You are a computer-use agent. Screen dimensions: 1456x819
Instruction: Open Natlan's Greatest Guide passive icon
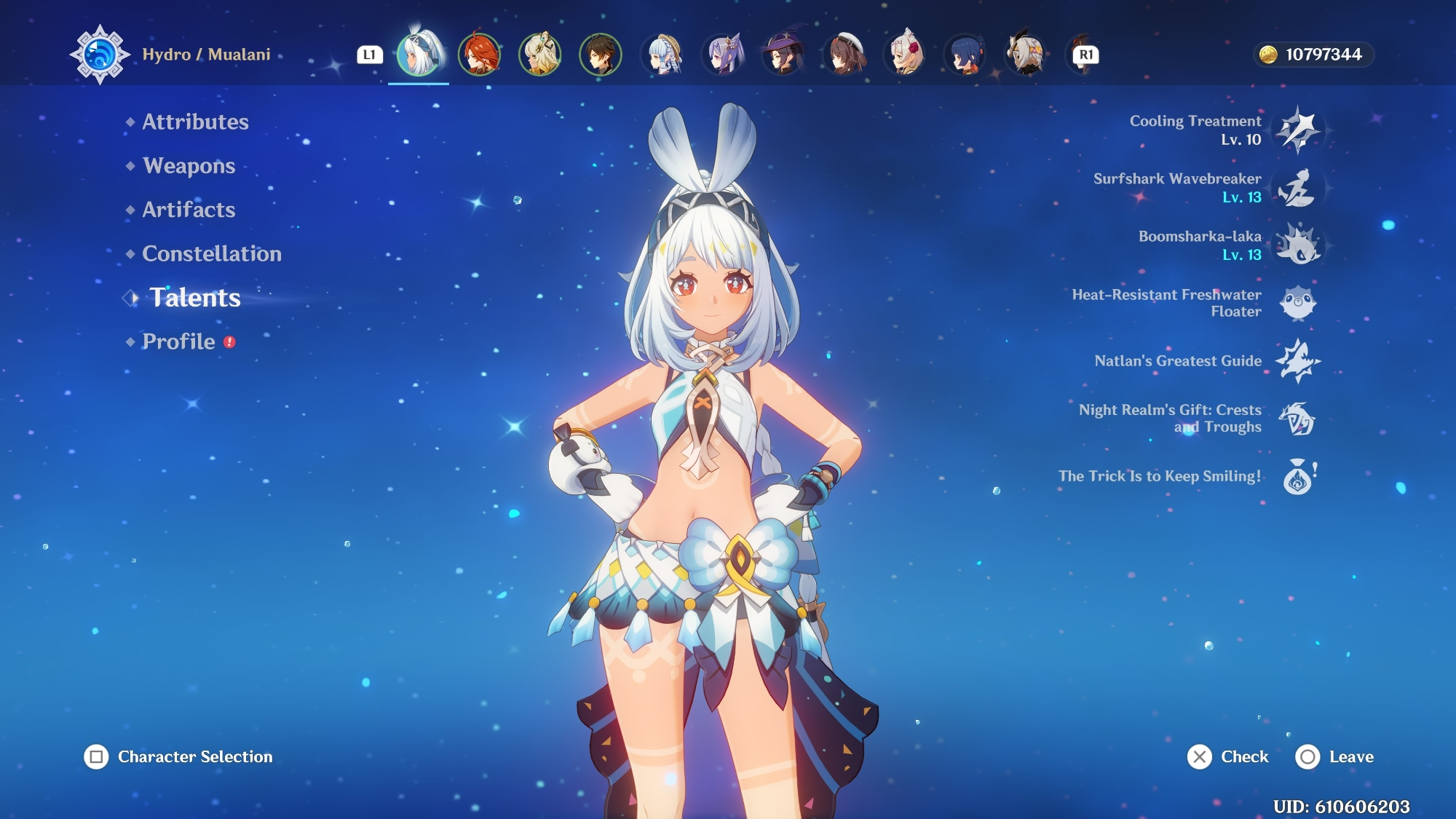(x=1298, y=360)
